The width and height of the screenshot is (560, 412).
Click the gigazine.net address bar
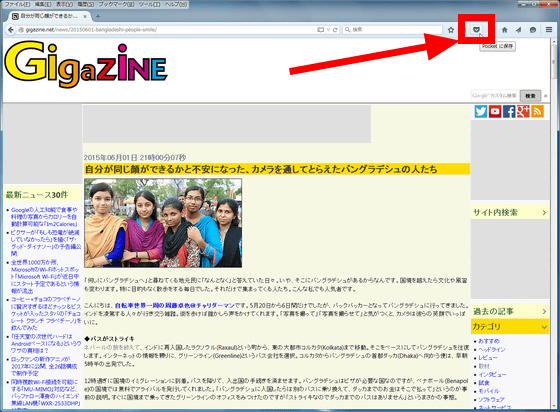168,30
